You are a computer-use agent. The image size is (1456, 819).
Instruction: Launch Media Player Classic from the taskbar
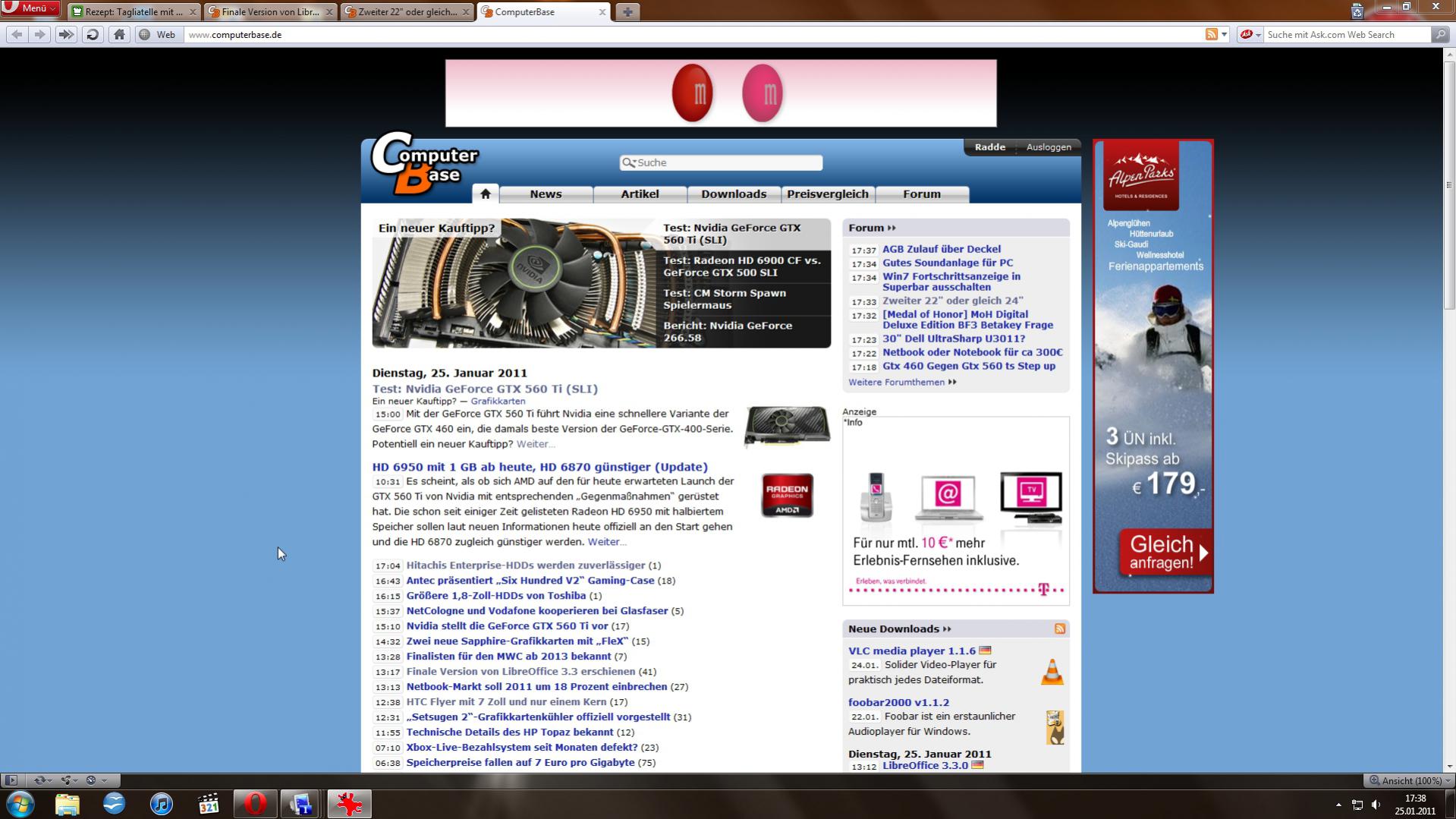point(208,804)
